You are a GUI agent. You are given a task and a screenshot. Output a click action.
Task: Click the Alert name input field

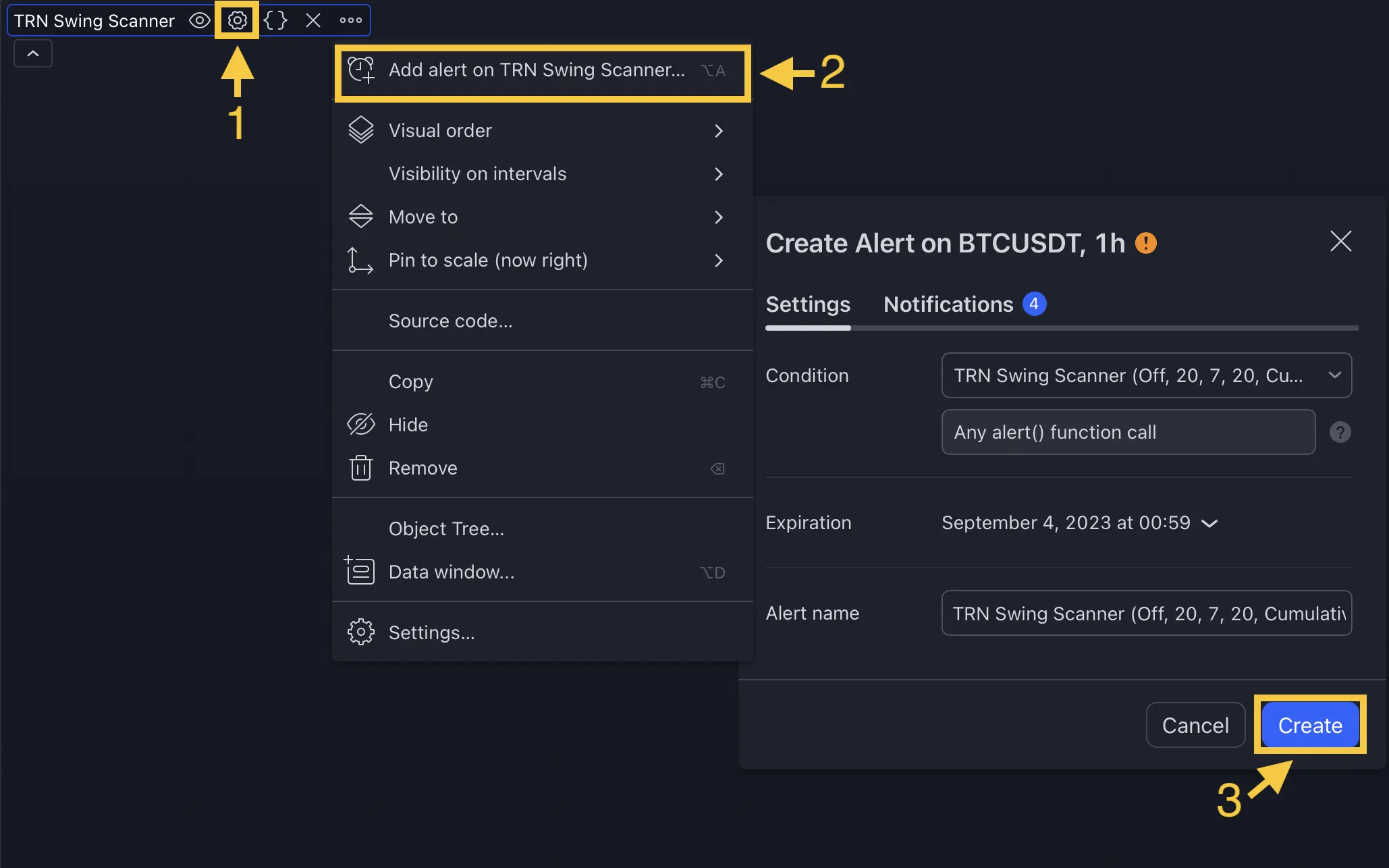point(1146,613)
